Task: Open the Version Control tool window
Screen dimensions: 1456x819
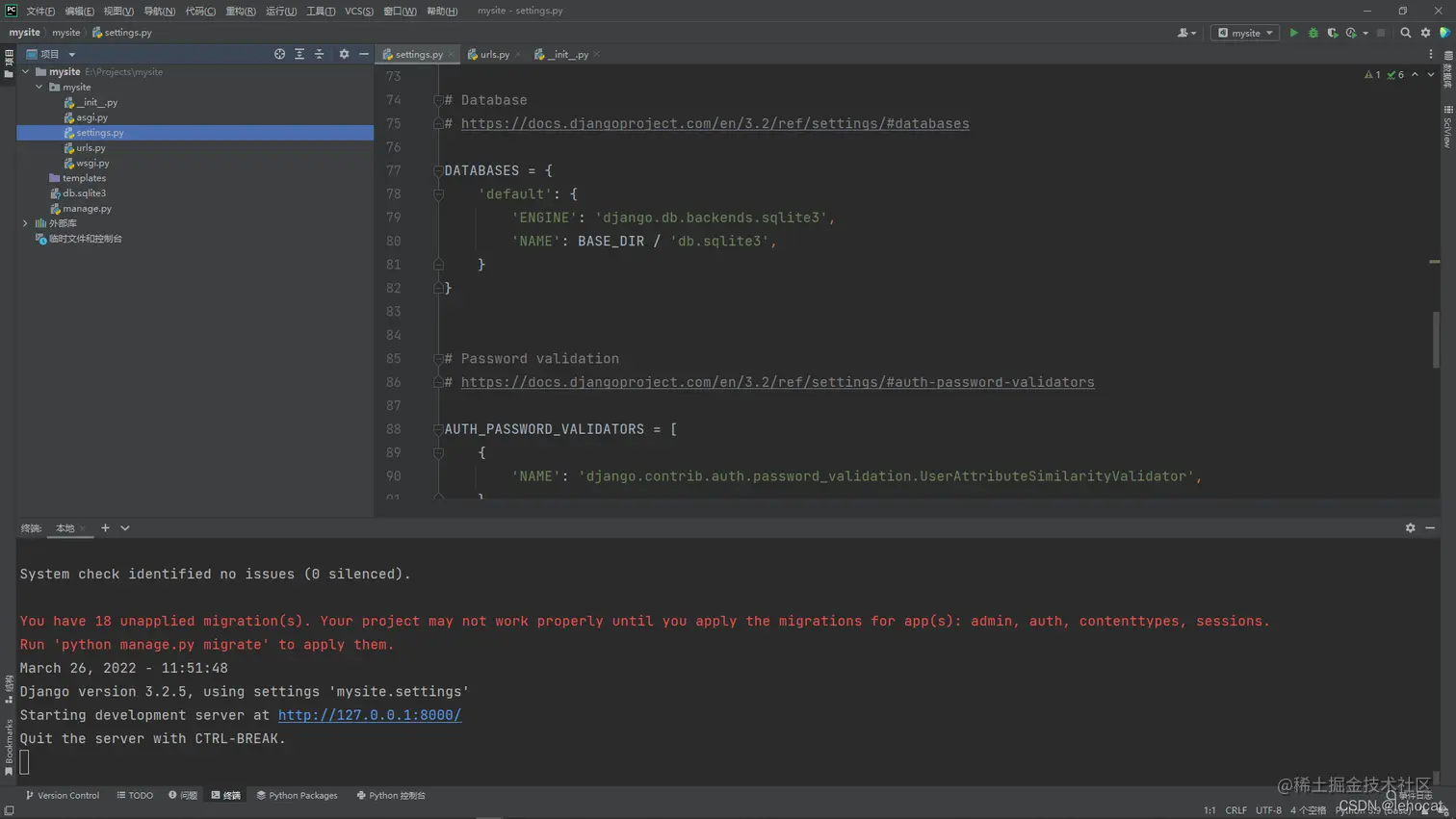Action: [63, 796]
